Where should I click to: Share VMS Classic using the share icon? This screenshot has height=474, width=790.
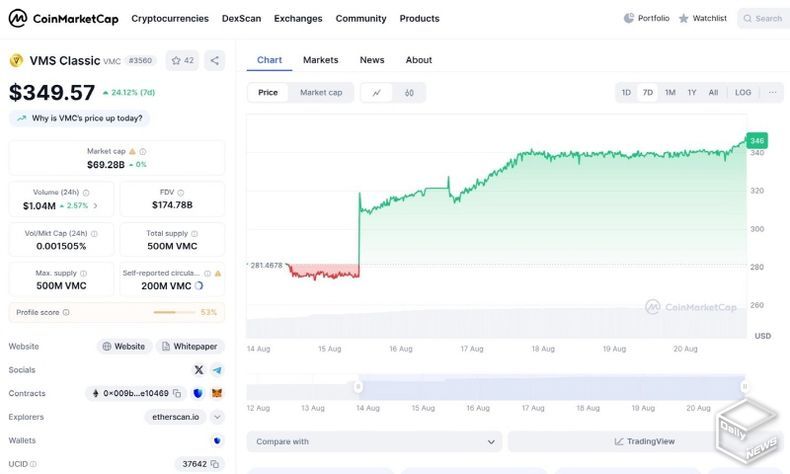click(x=215, y=60)
